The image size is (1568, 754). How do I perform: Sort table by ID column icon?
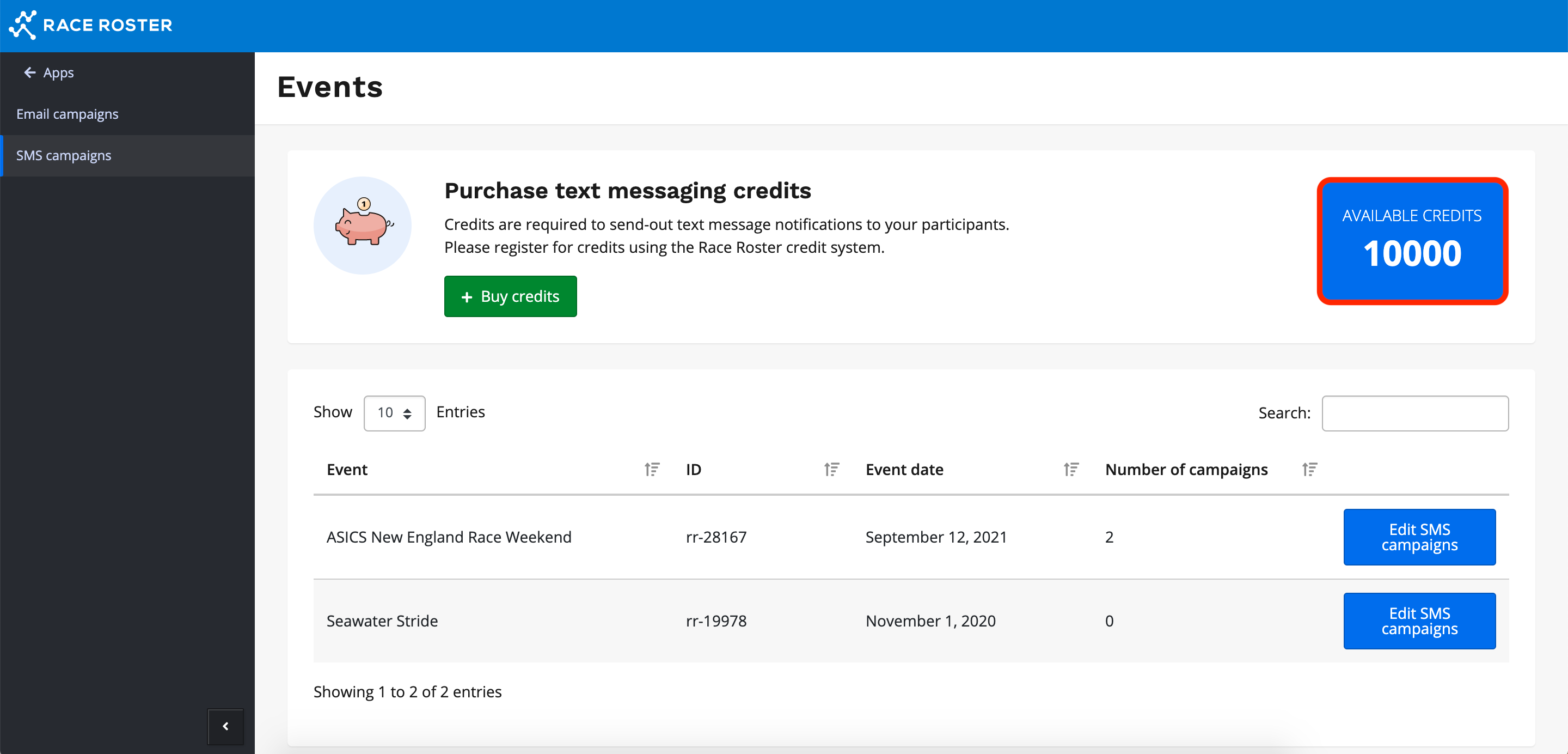coord(831,469)
